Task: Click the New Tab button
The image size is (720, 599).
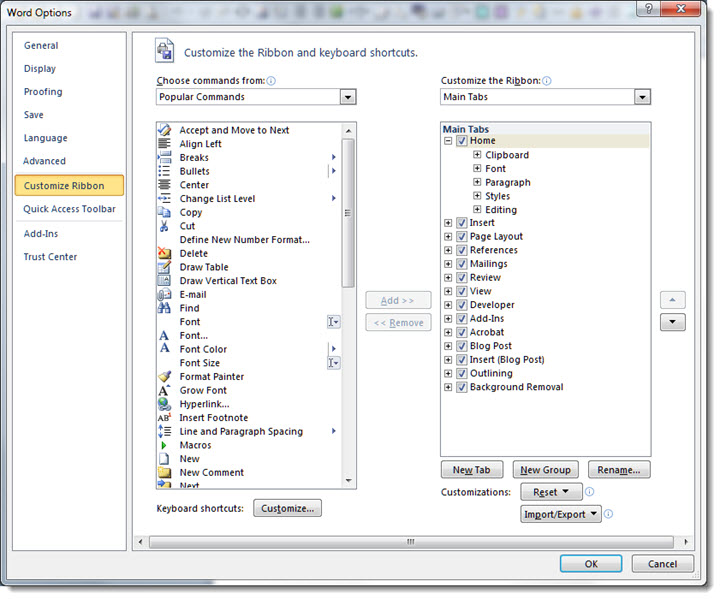Action: [x=472, y=470]
